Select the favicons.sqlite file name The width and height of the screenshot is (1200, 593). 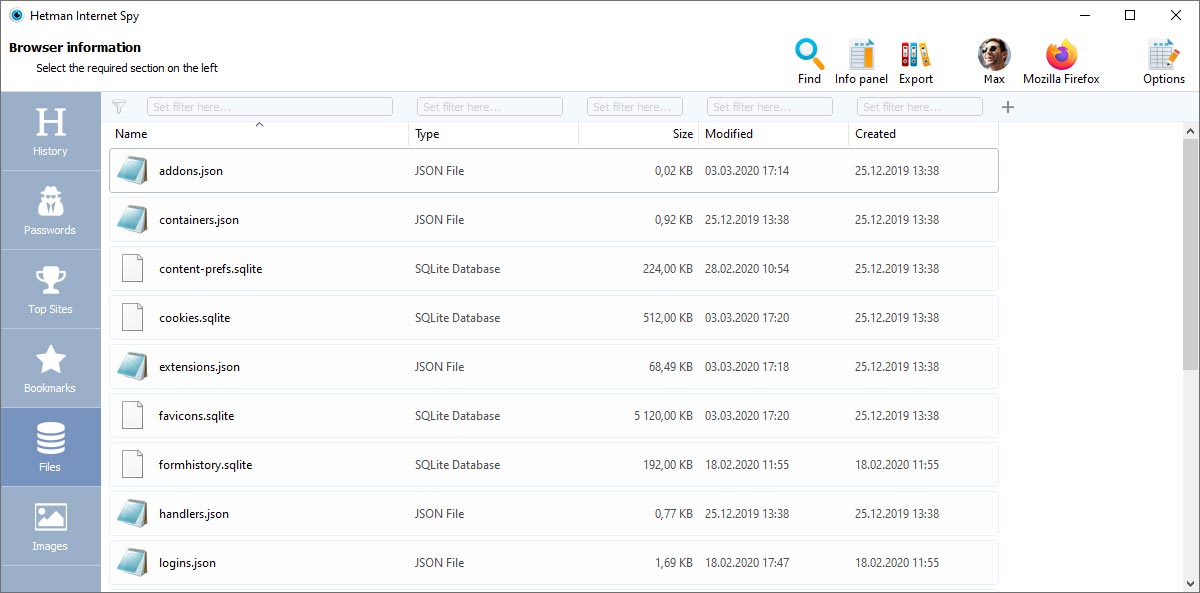196,416
